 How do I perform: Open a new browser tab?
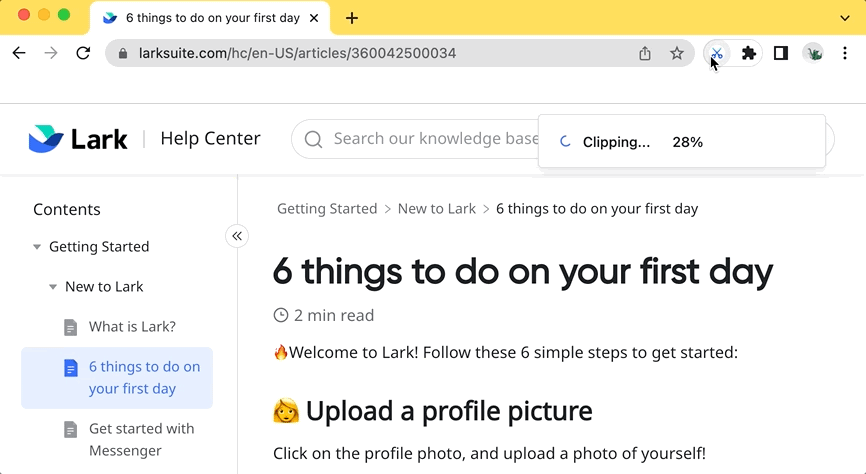click(x=352, y=18)
